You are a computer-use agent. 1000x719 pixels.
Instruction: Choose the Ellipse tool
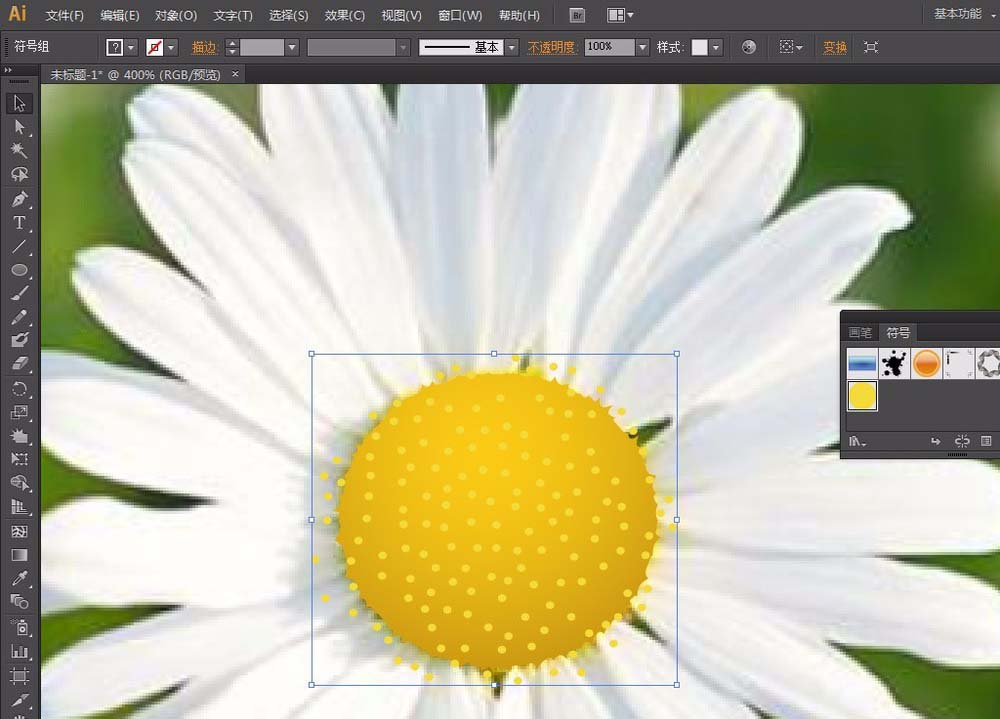19,270
